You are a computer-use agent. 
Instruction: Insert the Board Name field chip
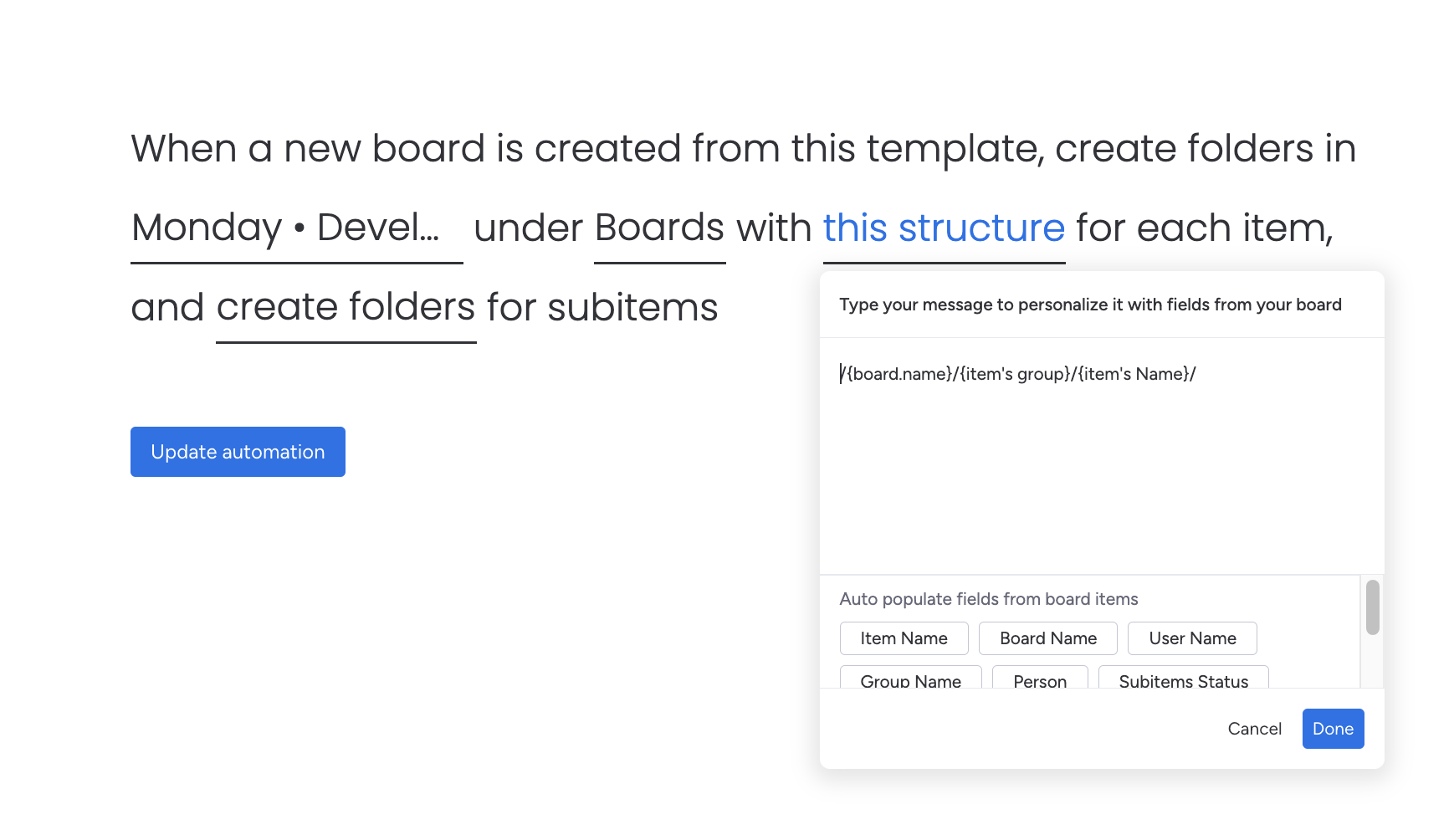click(1047, 638)
